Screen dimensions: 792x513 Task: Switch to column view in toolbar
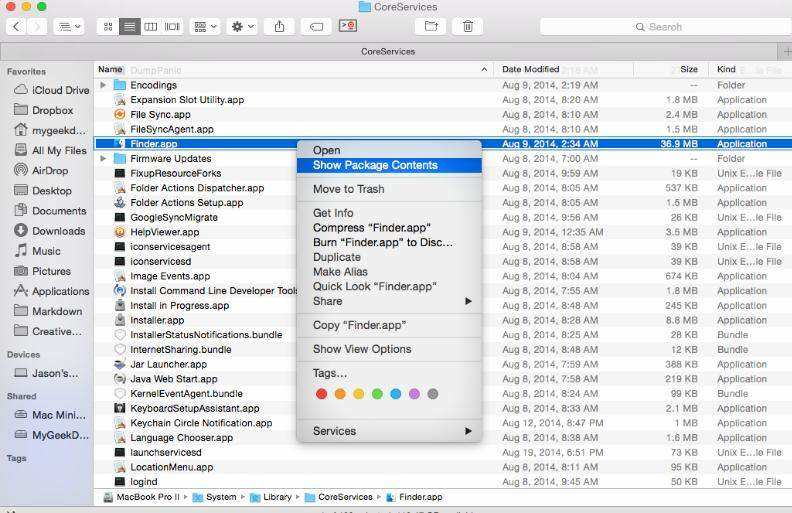click(x=151, y=27)
